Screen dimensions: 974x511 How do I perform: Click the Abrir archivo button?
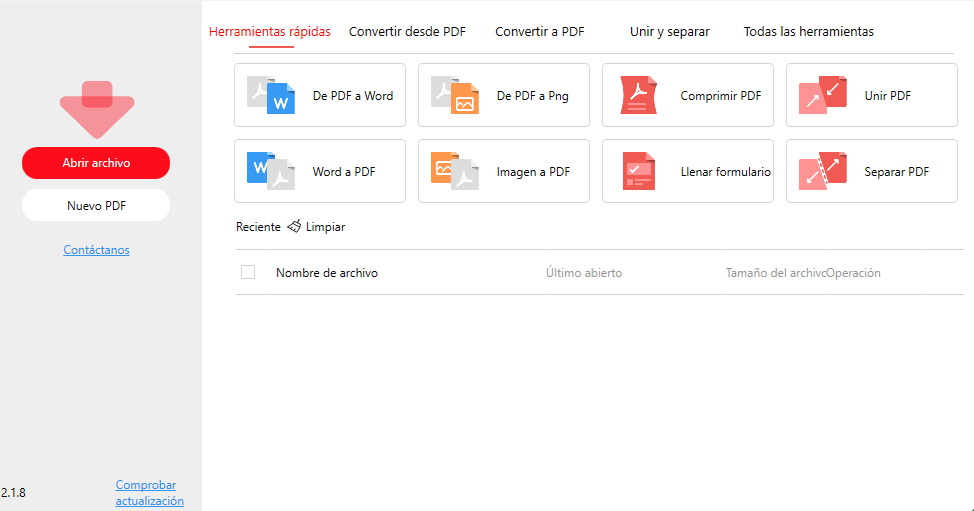tap(96, 163)
